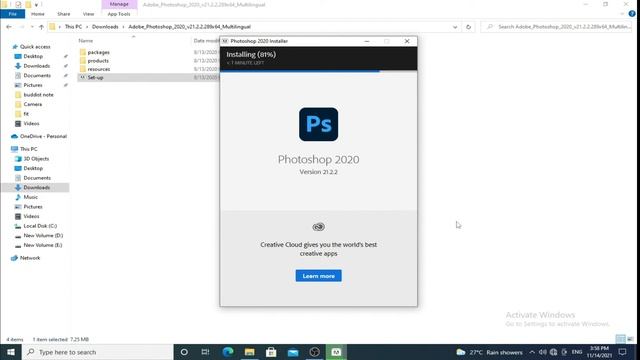Open the Share ribbon tab
Screen dimensions: 640x360
[x=64, y=14]
